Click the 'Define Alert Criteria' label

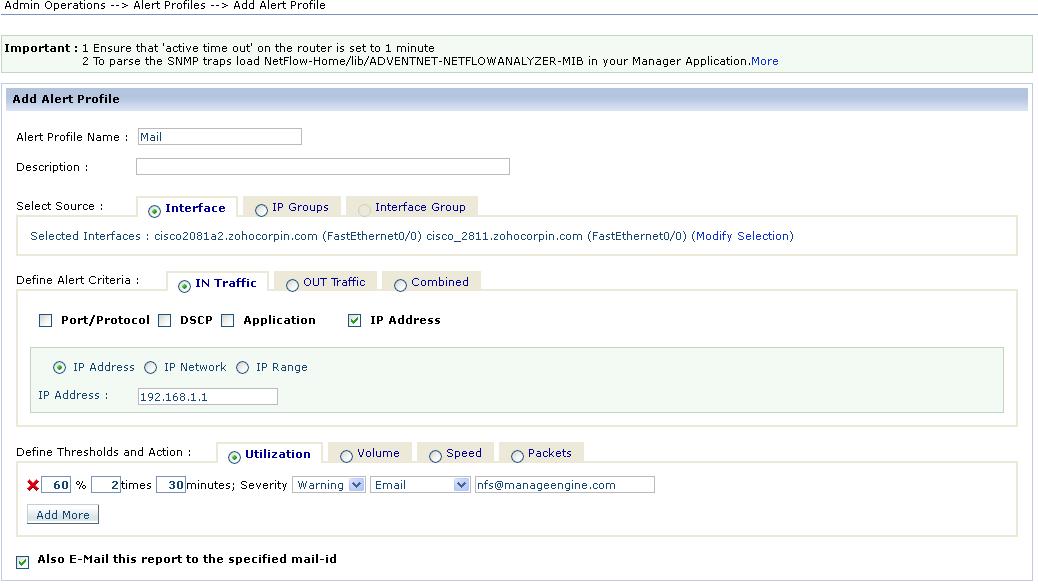click(77, 281)
